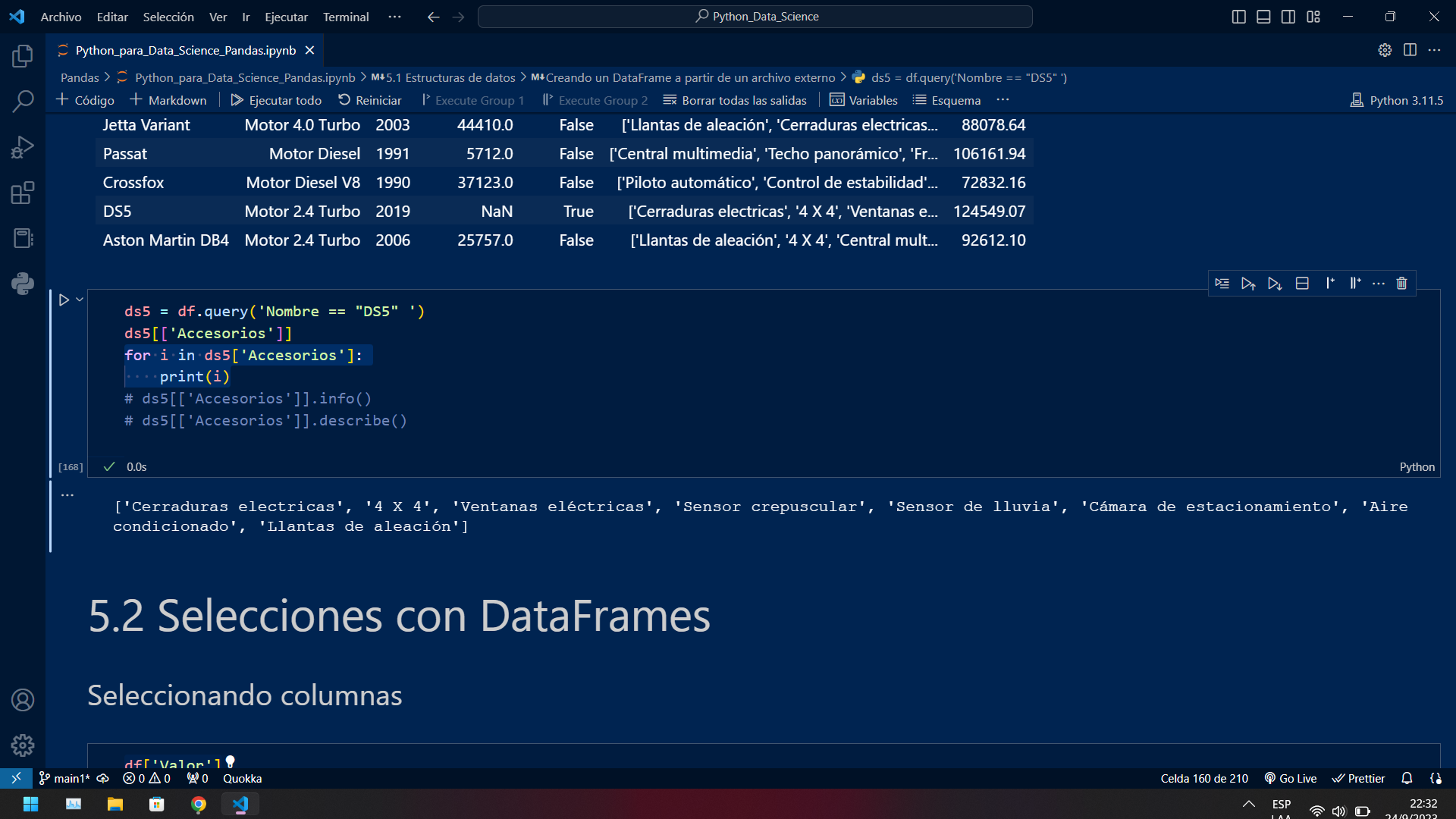Split the editor to the right
This screenshot has width=1456, height=819.
coord(1410,50)
